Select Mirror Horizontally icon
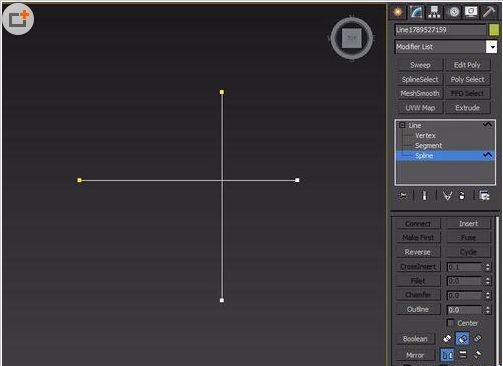Screen dimensions: 503x366 [447, 355]
